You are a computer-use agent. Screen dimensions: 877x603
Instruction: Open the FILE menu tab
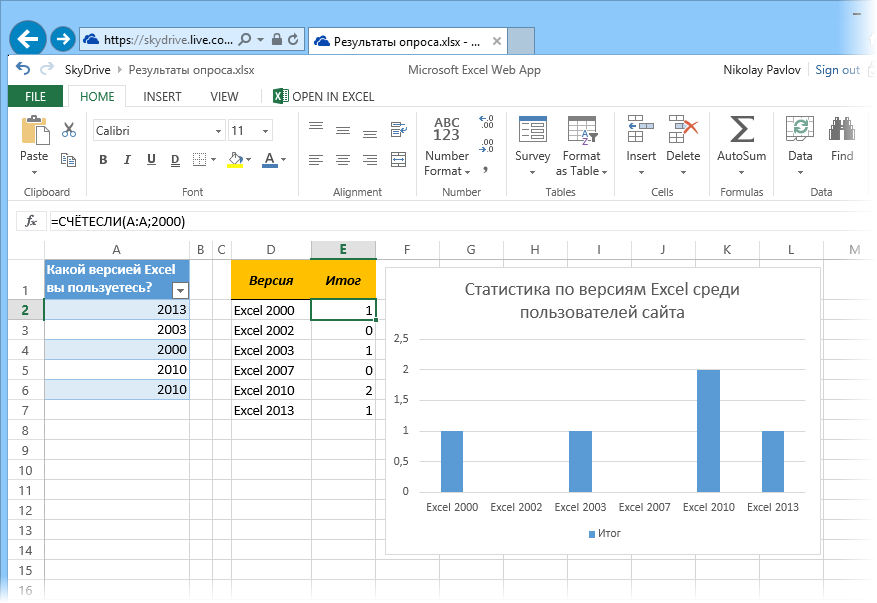(x=35, y=97)
